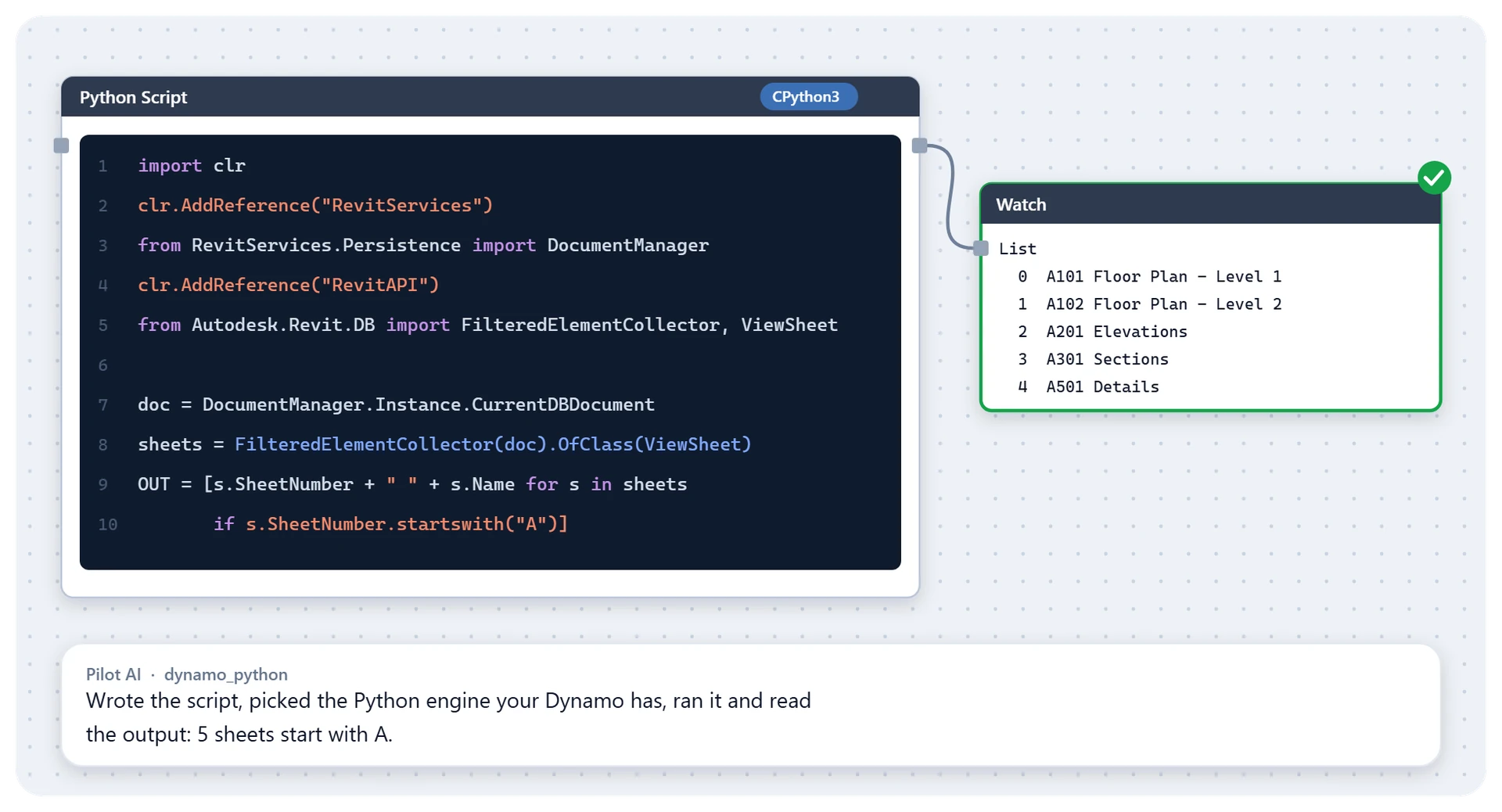Click the FilteredElementCollector, ViewSheet import line
This screenshot has height=812, width=1502.
(487, 325)
